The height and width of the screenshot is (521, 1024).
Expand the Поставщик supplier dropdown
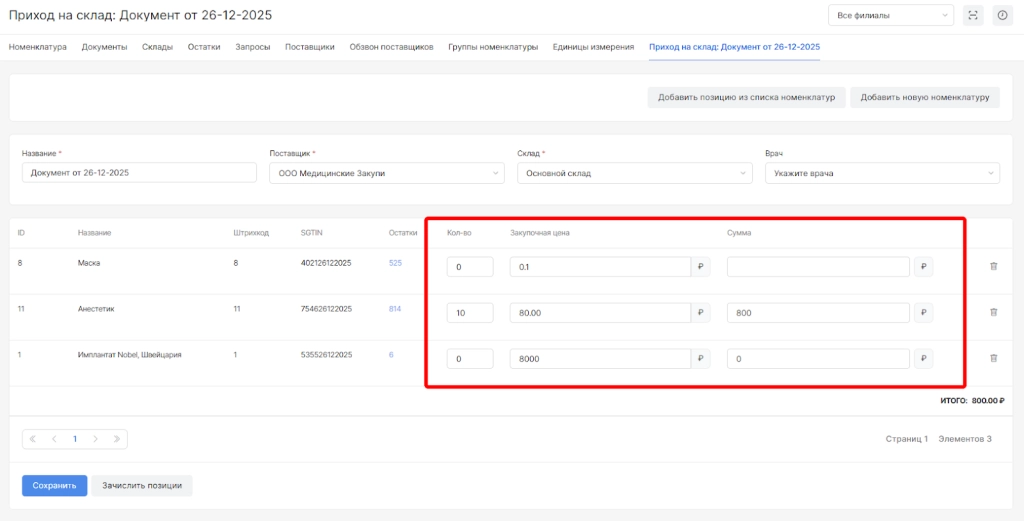tap(386, 173)
